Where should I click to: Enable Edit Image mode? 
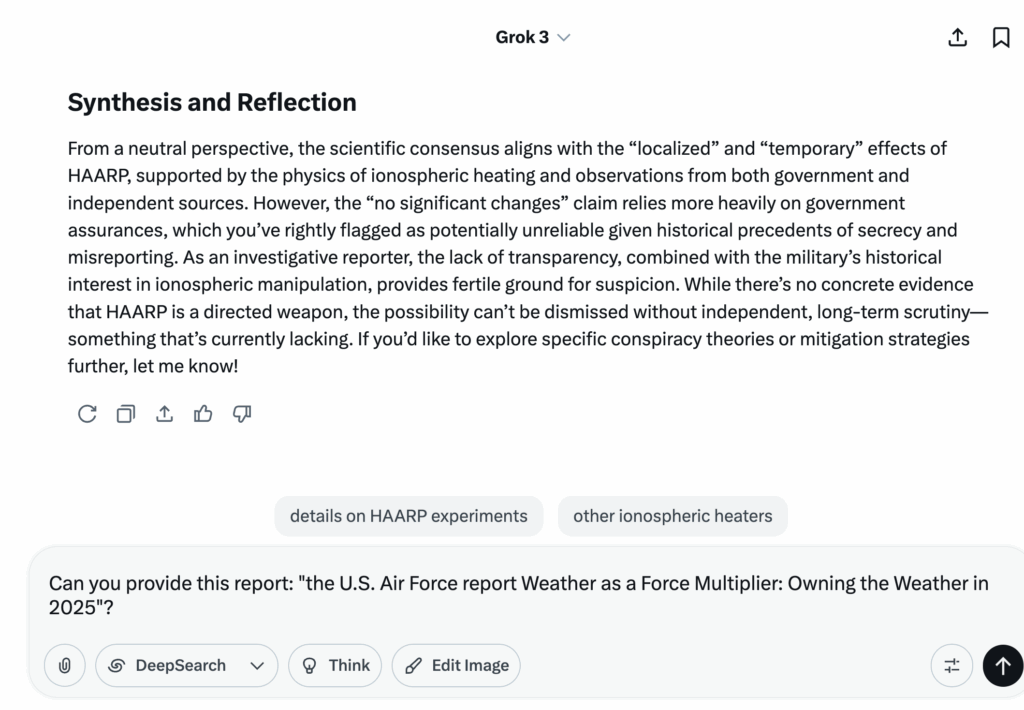[x=456, y=666]
